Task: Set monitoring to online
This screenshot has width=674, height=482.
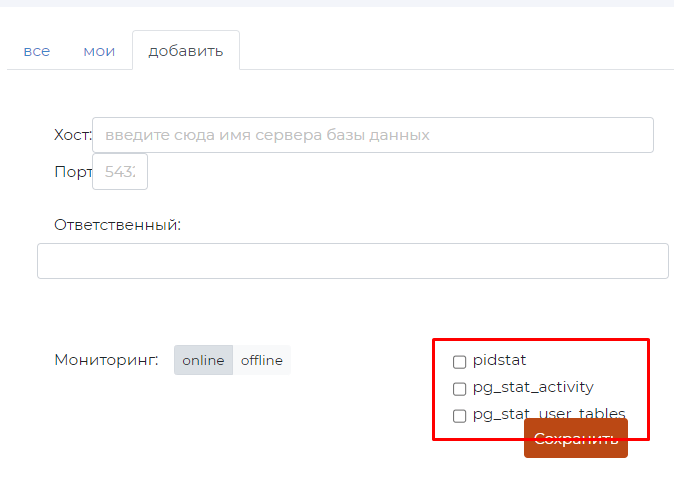Action: (203, 360)
